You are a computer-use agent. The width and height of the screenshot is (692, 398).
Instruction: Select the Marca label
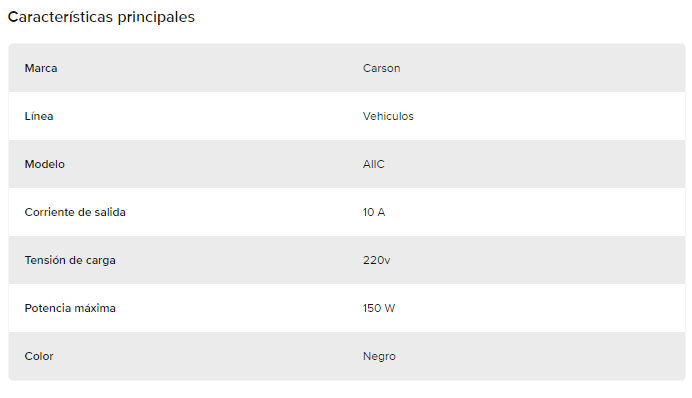[x=41, y=68]
